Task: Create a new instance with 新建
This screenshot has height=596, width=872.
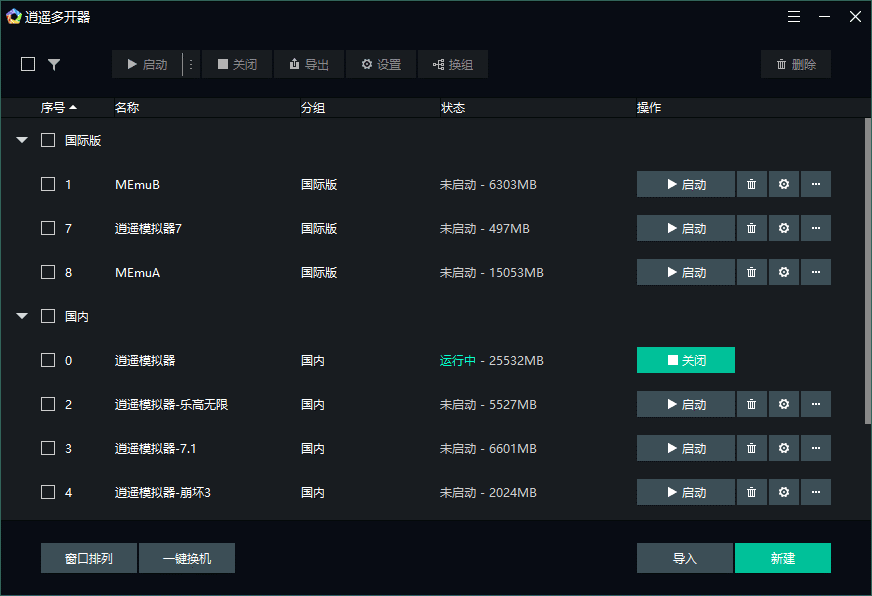Action: (x=783, y=558)
